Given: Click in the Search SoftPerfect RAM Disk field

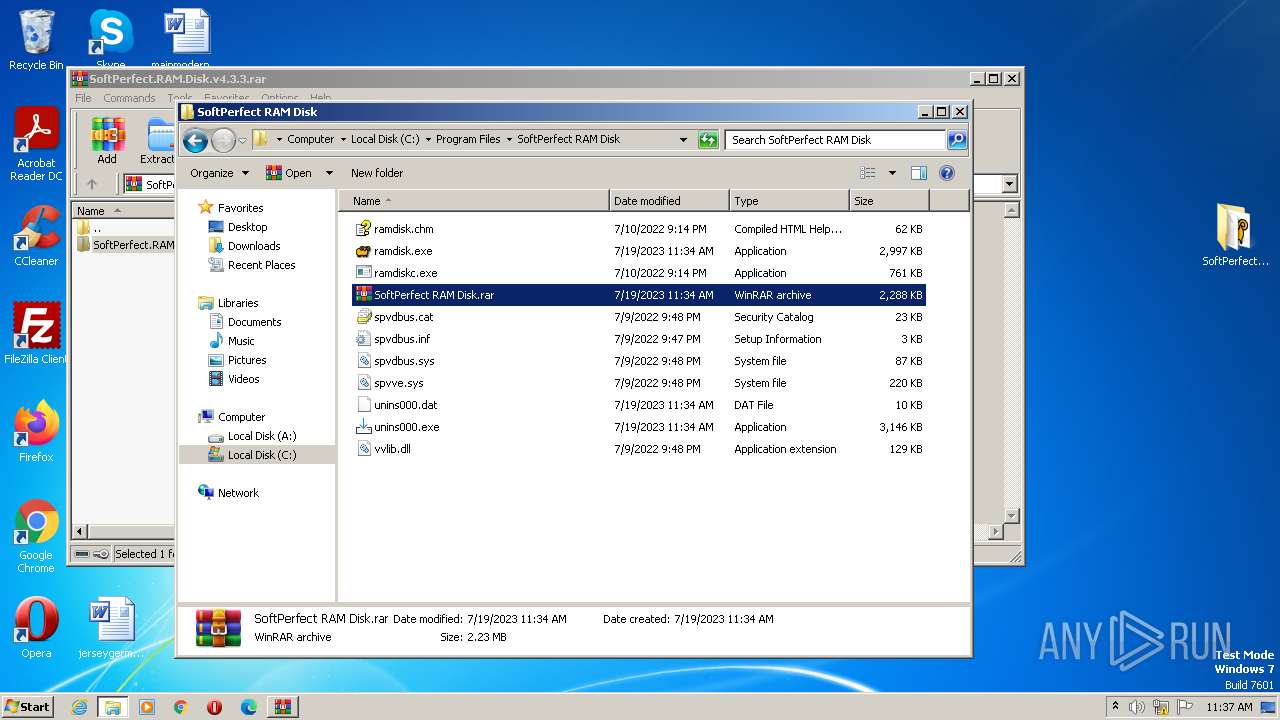Looking at the screenshot, I should 835,140.
